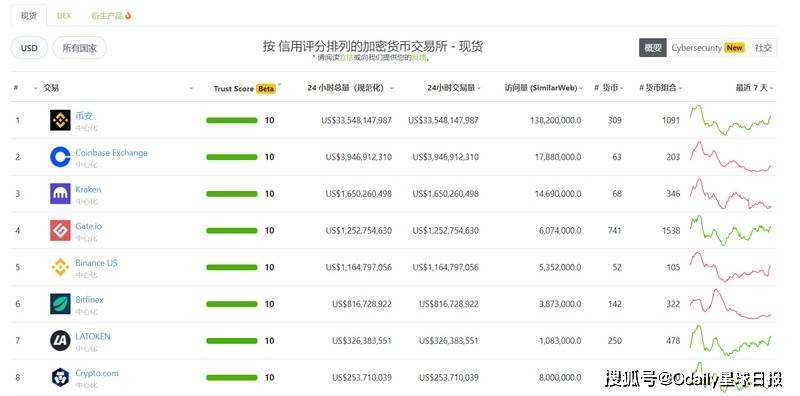Click Coinbase pair count 203

673,157
